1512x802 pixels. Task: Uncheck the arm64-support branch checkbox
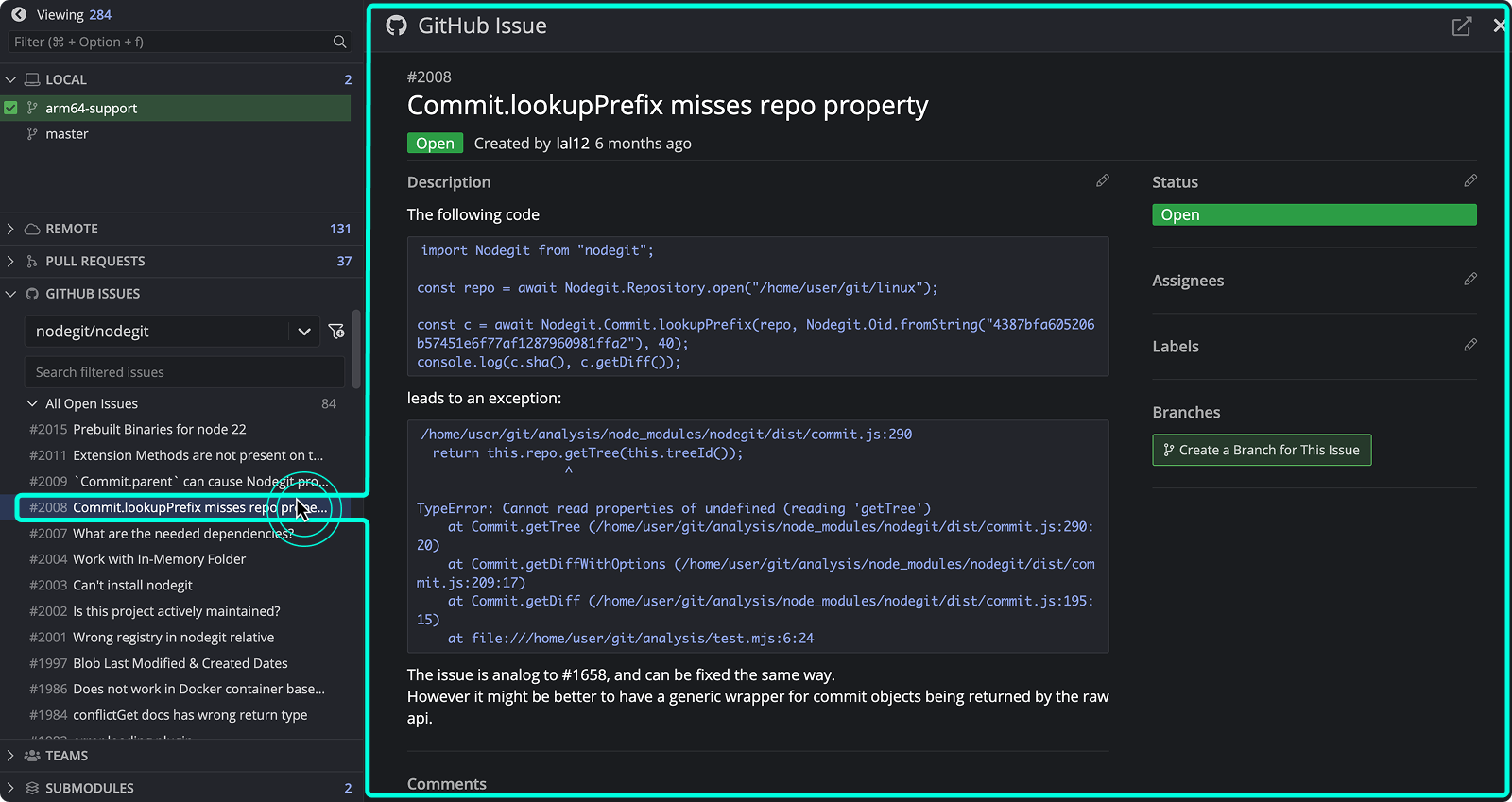point(10,108)
